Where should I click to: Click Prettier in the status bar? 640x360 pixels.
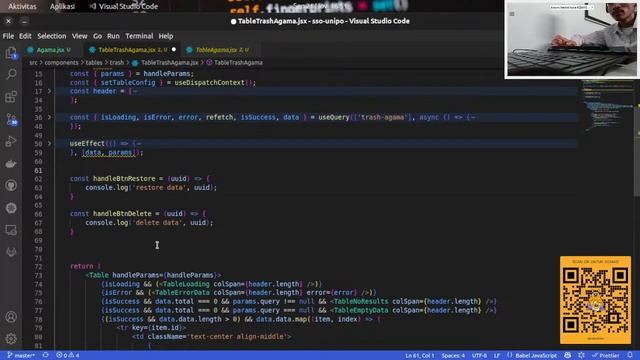(606, 355)
